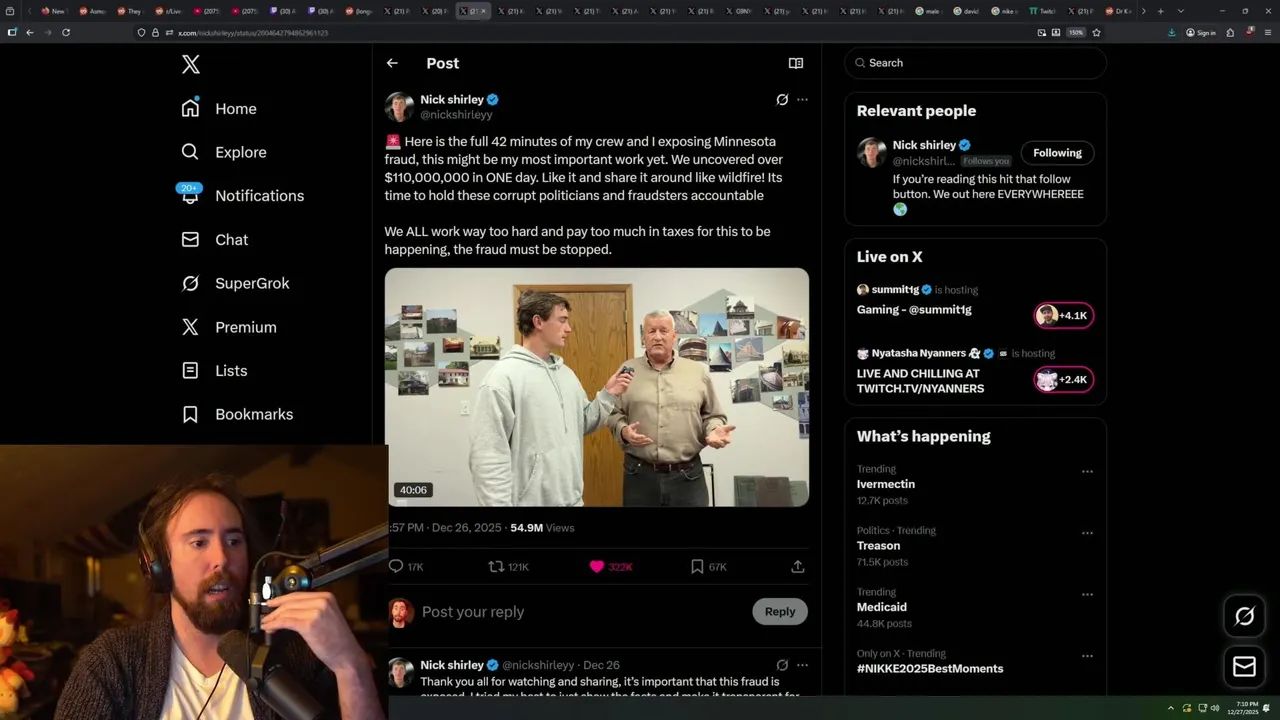
Task: Open Lists in the sidebar
Action: click(x=214, y=370)
